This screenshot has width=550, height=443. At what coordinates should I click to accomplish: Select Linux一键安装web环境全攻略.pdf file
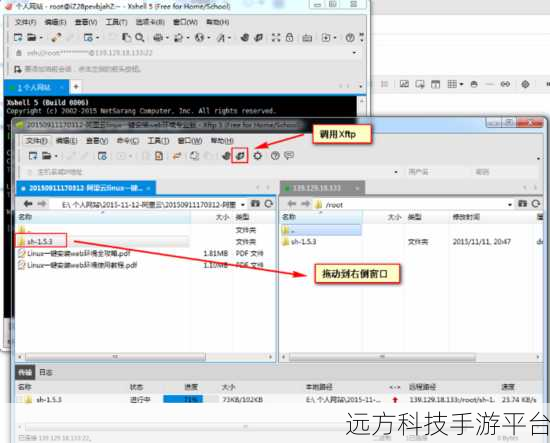tap(74, 253)
